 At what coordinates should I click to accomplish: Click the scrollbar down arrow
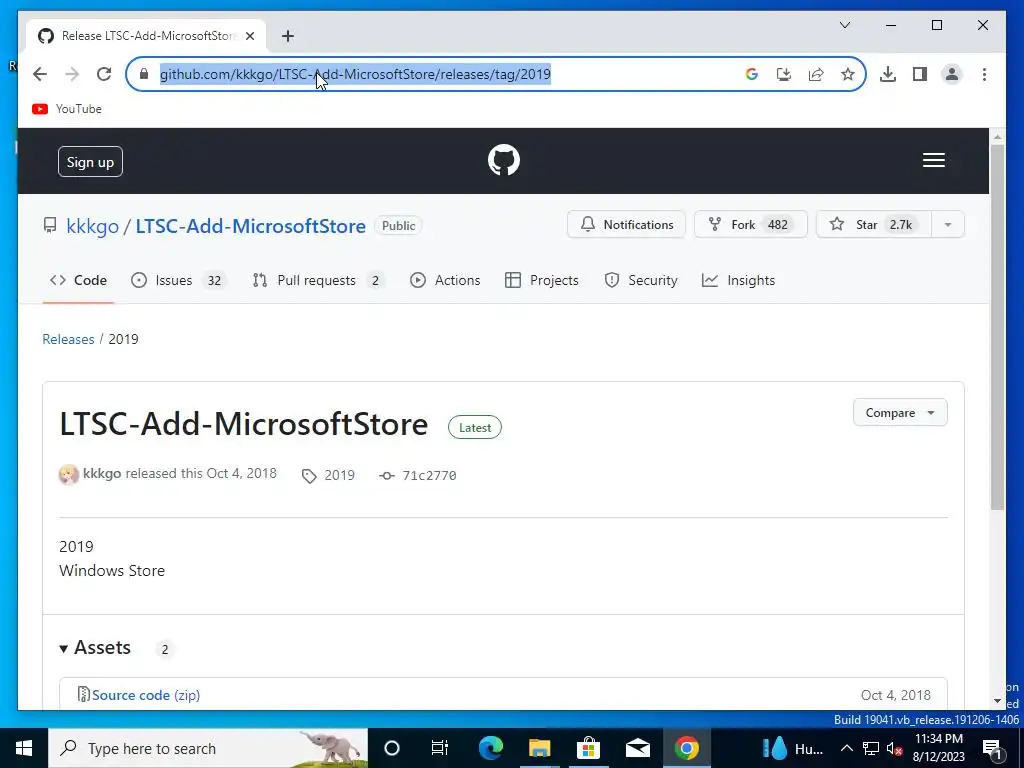pyautogui.click(x=997, y=701)
